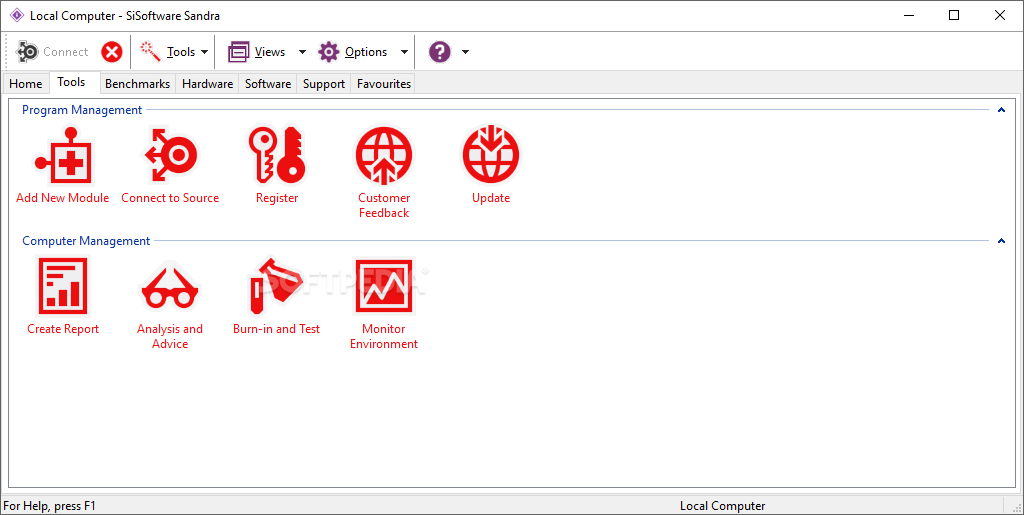Minimize the Sandra window
This screenshot has width=1024, height=515.
(x=908, y=15)
